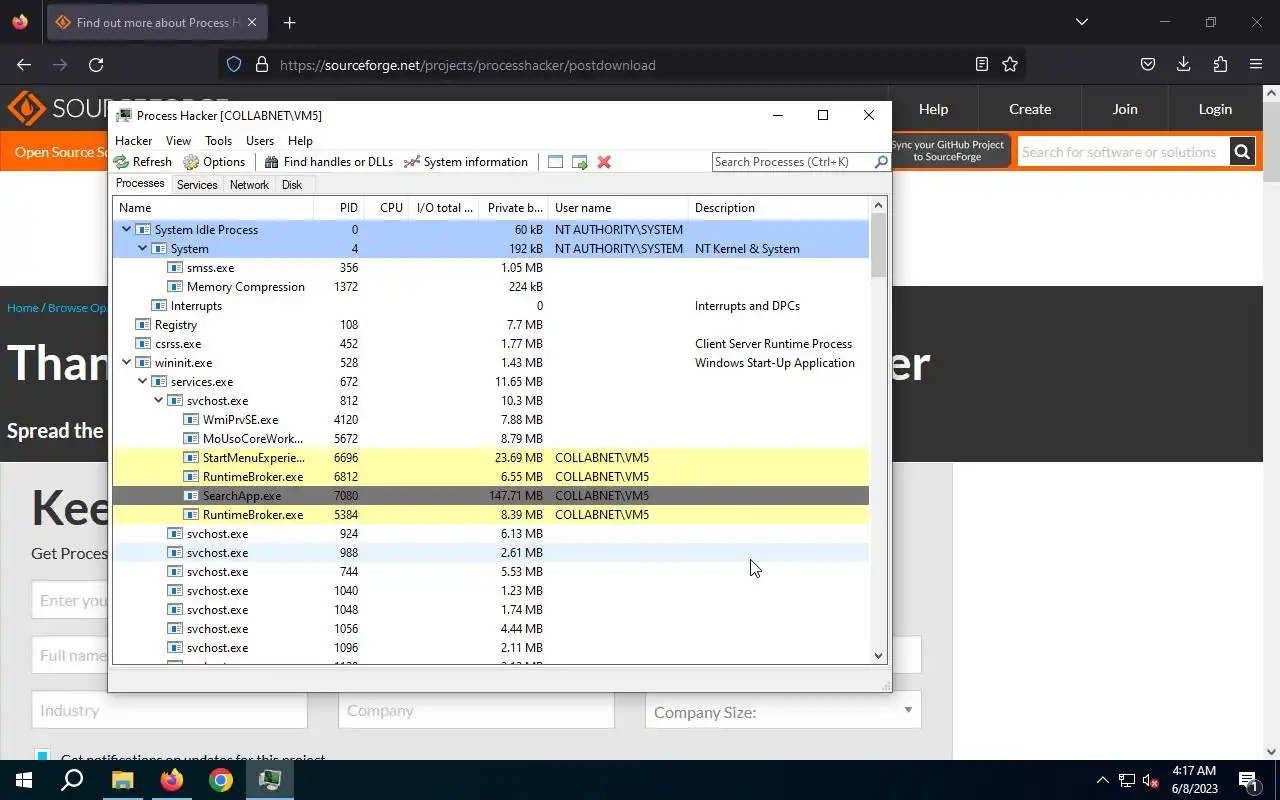Select the SearchApp.exe process
This screenshot has width=1280, height=800.
tap(490, 496)
